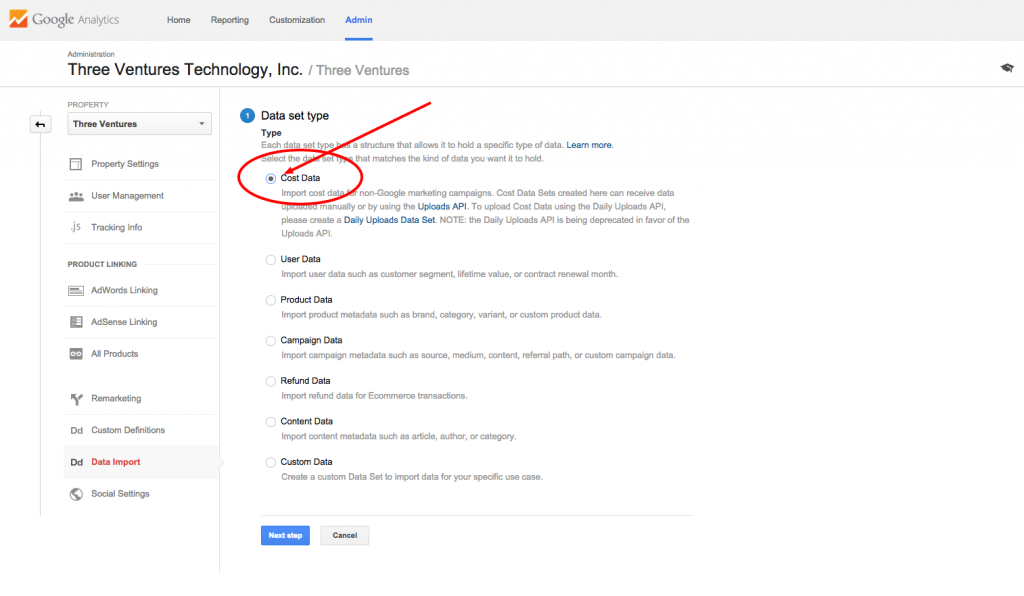1024x596 pixels.
Task: Click the back arrow button beside Property
Action: pyautogui.click(x=40, y=124)
